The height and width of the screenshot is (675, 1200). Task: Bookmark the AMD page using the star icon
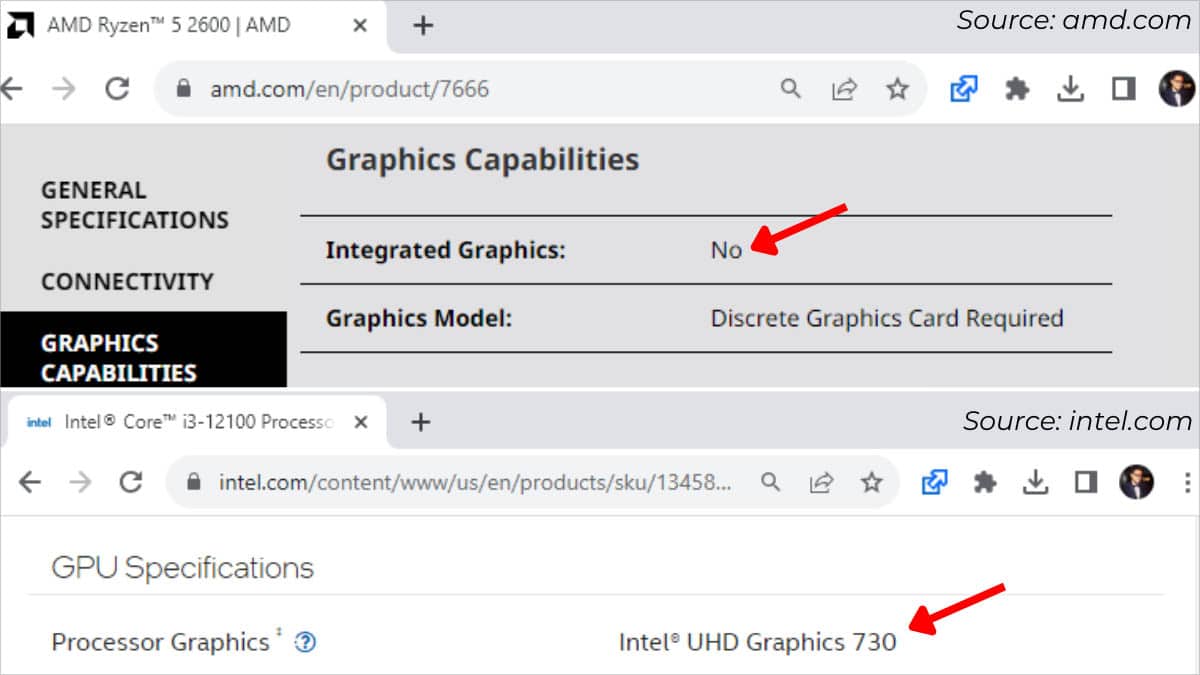[x=898, y=88]
